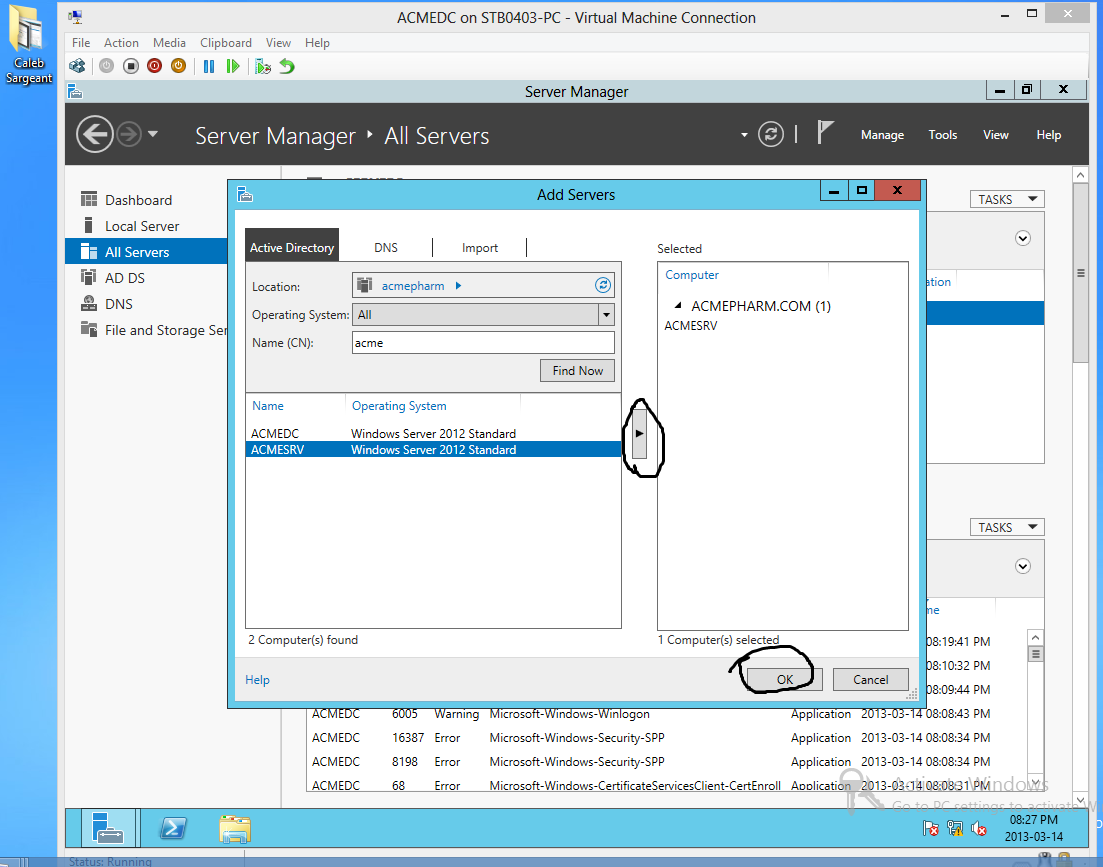Click the VM Checkpoint snapshot icon
The width and height of the screenshot is (1103, 867).
click(263, 66)
